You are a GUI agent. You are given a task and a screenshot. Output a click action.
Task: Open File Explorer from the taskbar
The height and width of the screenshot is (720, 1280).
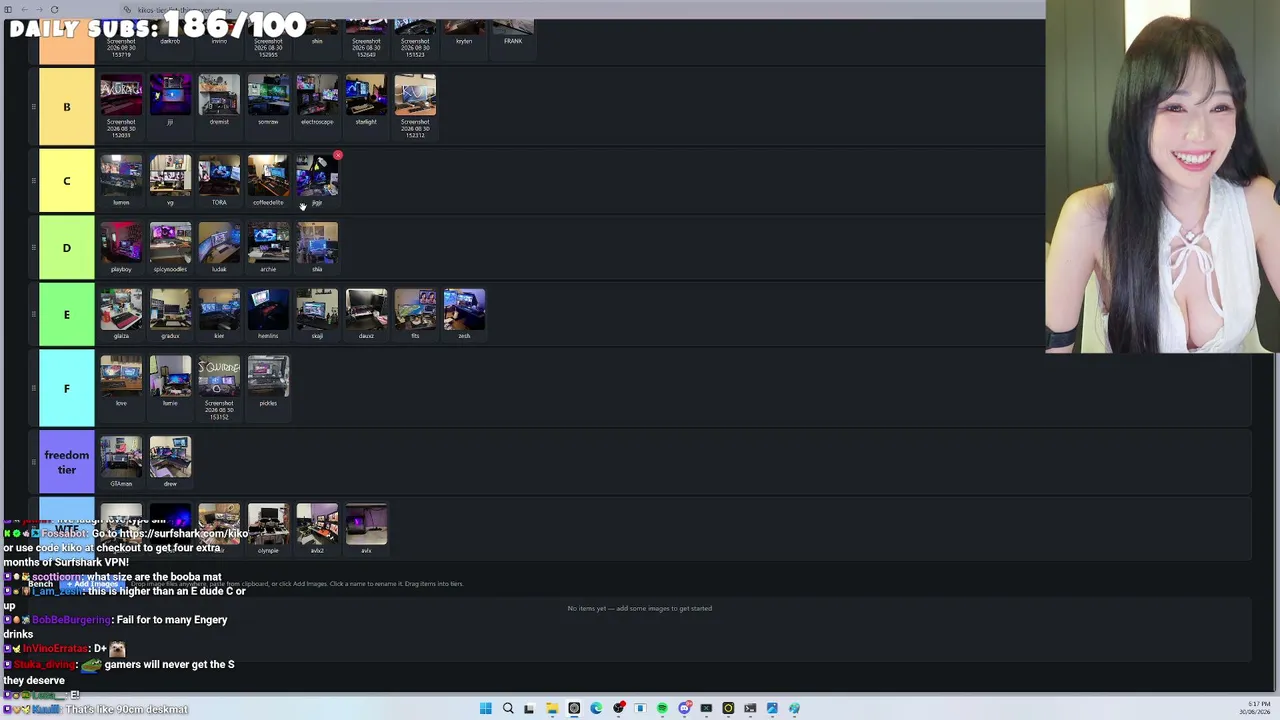552,708
